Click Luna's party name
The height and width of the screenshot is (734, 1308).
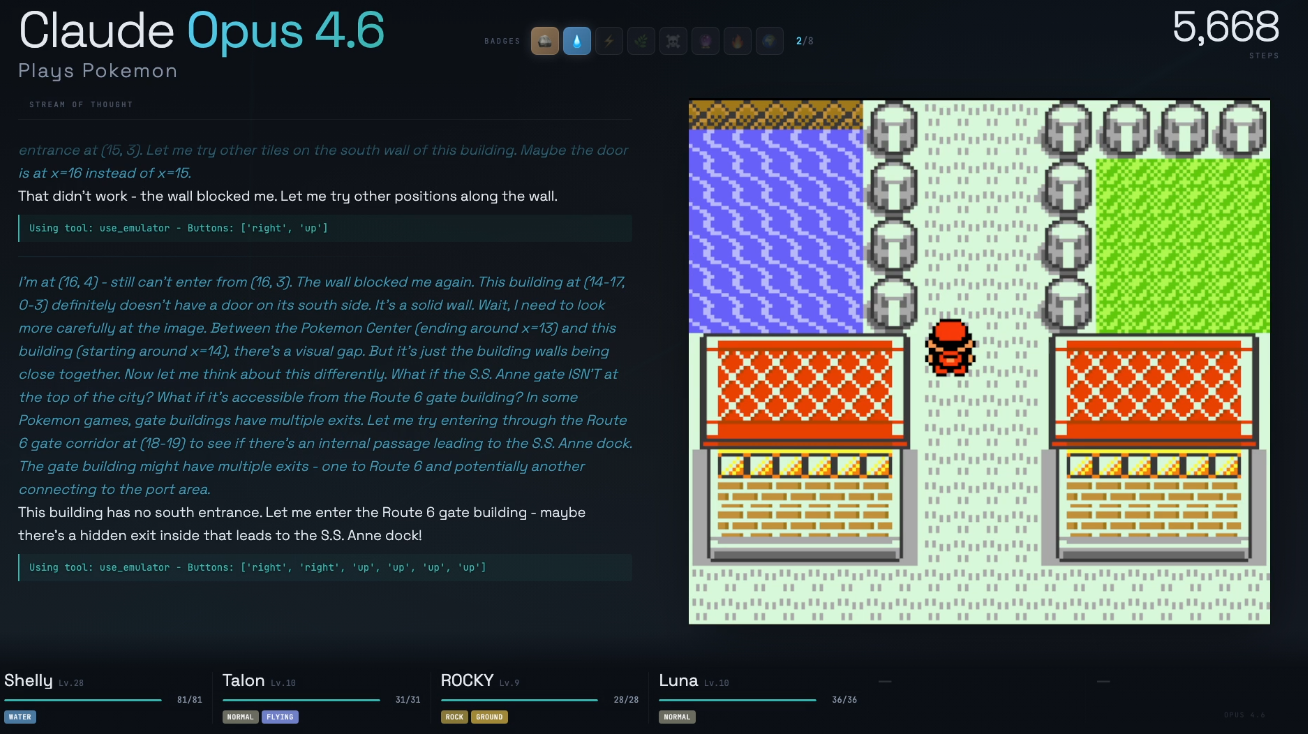(678, 681)
